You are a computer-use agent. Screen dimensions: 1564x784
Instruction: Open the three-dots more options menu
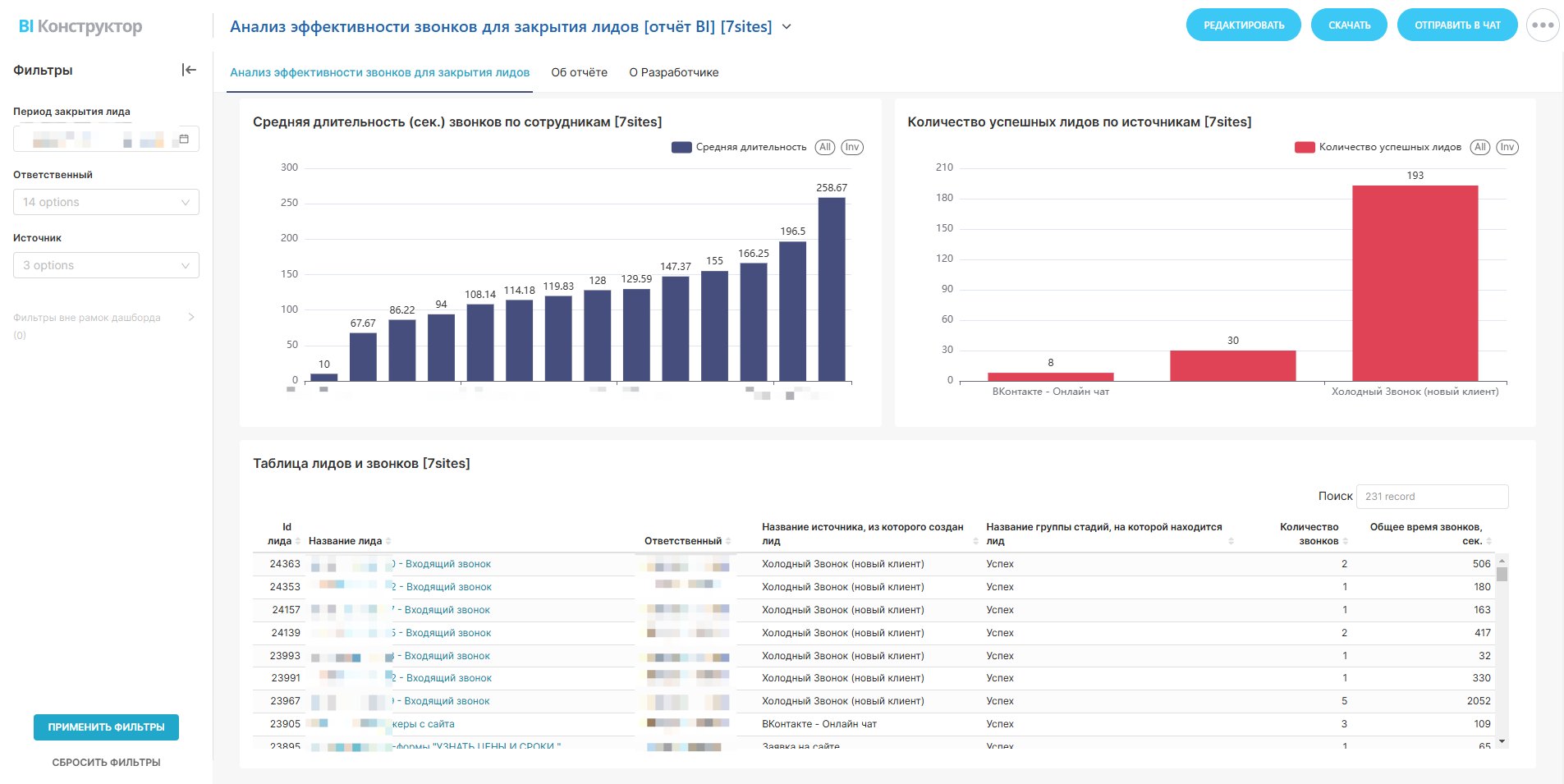tap(1543, 25)
